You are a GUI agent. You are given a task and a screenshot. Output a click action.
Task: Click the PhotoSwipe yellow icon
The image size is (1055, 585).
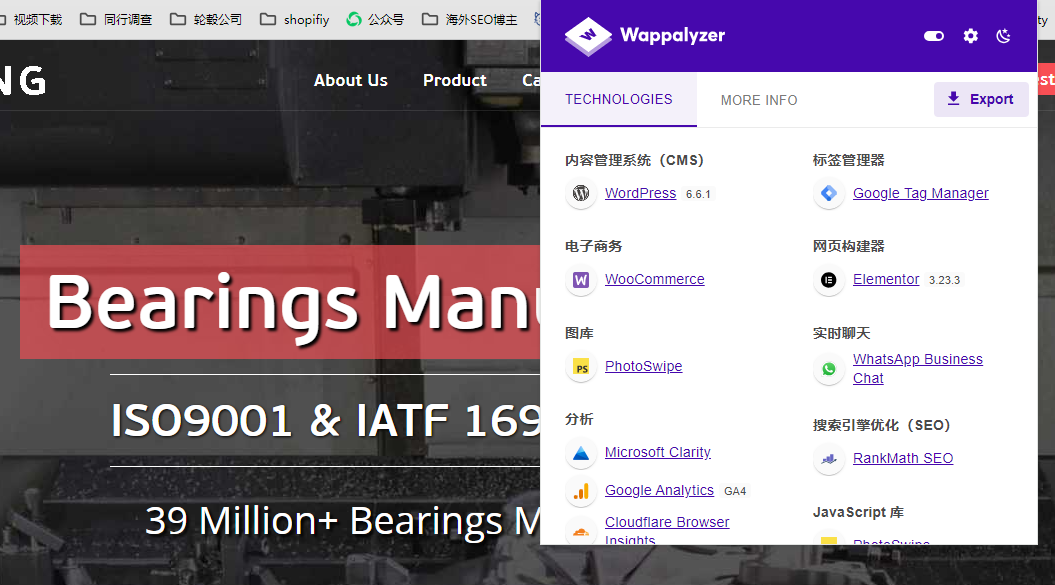581,367
